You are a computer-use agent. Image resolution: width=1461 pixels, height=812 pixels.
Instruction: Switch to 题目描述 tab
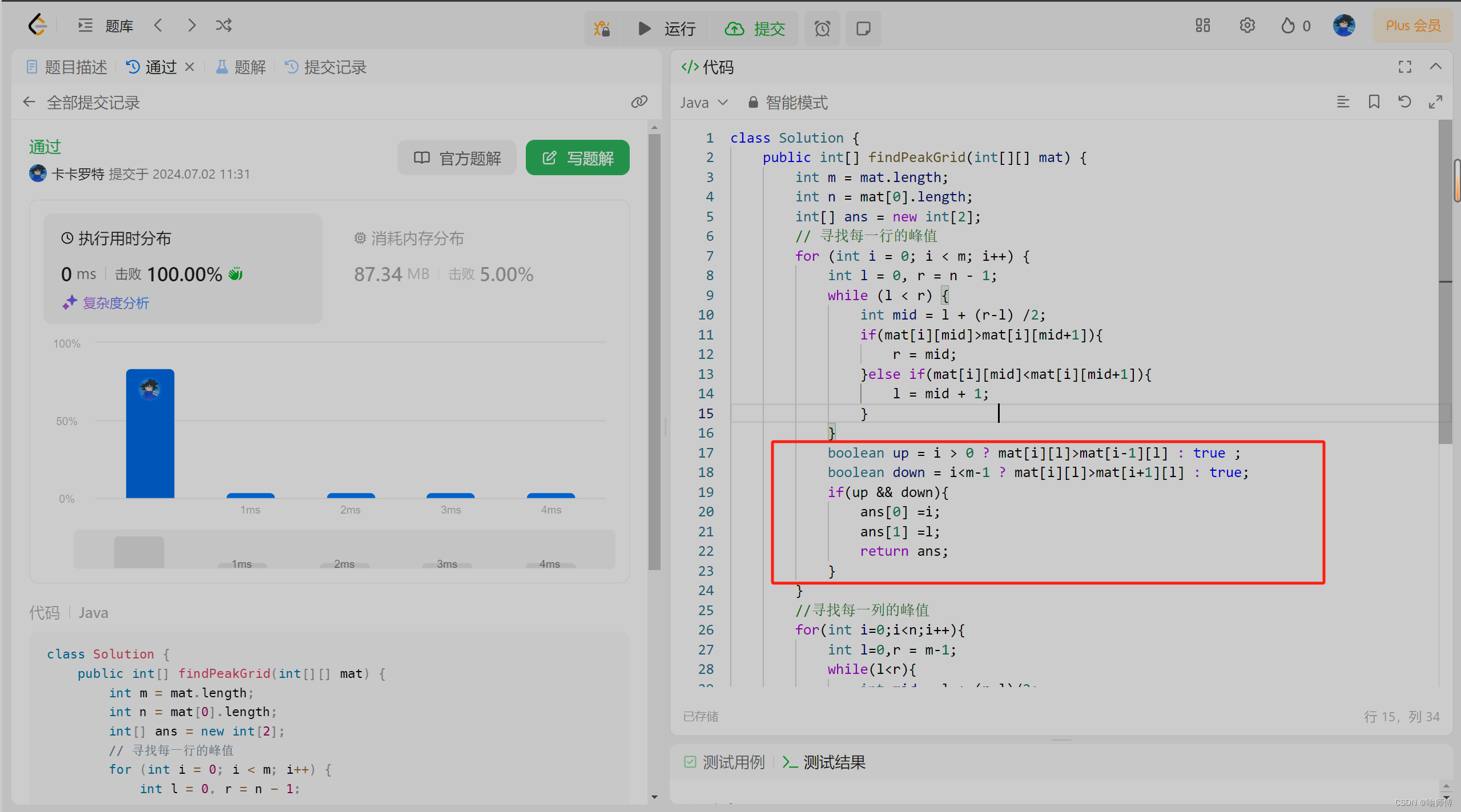coord(67,67)
